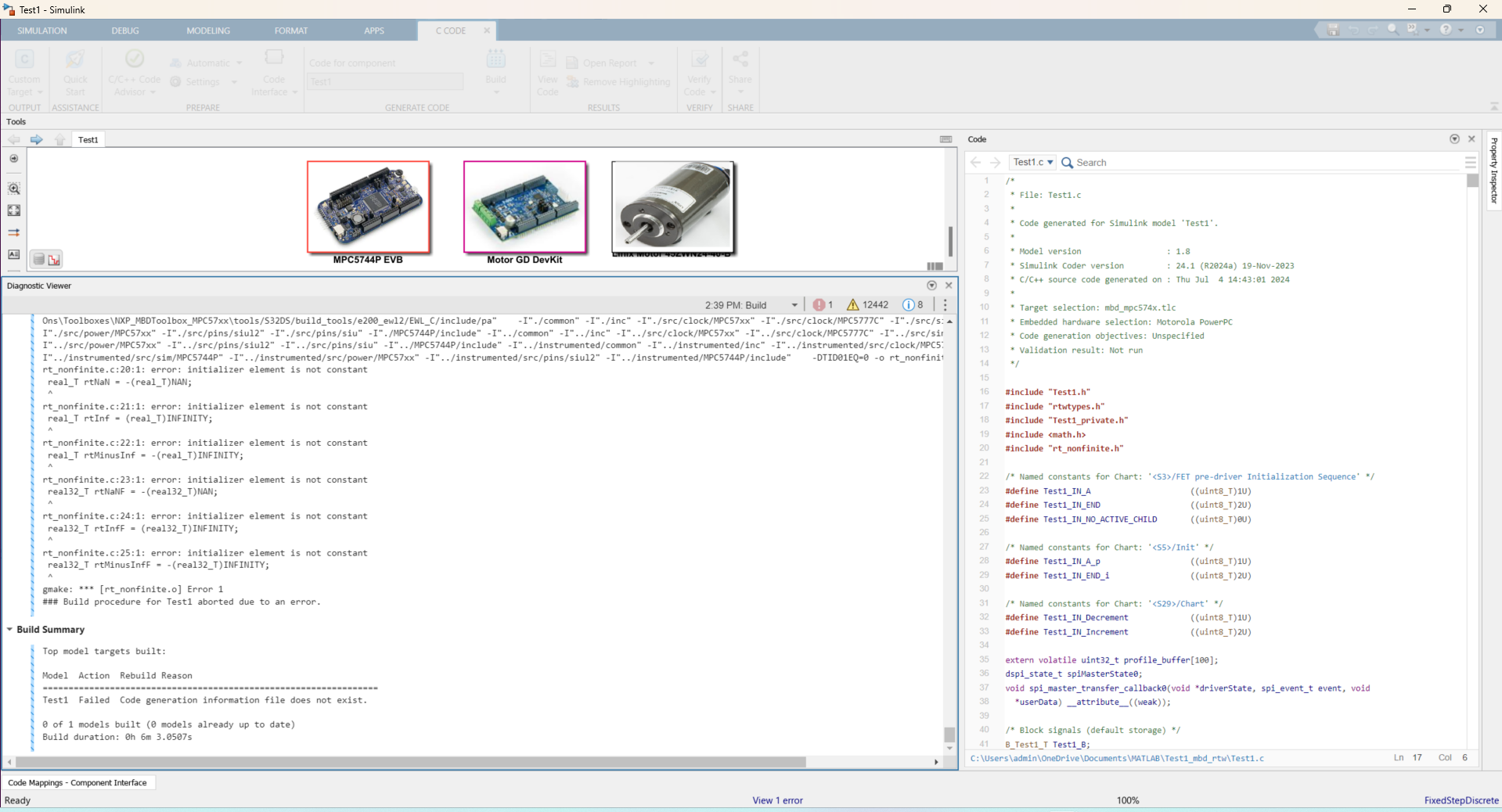The width and height of the screenshot is (1502, 812).
Task: Switch to the C CODE tab
Action: [451, 31]
